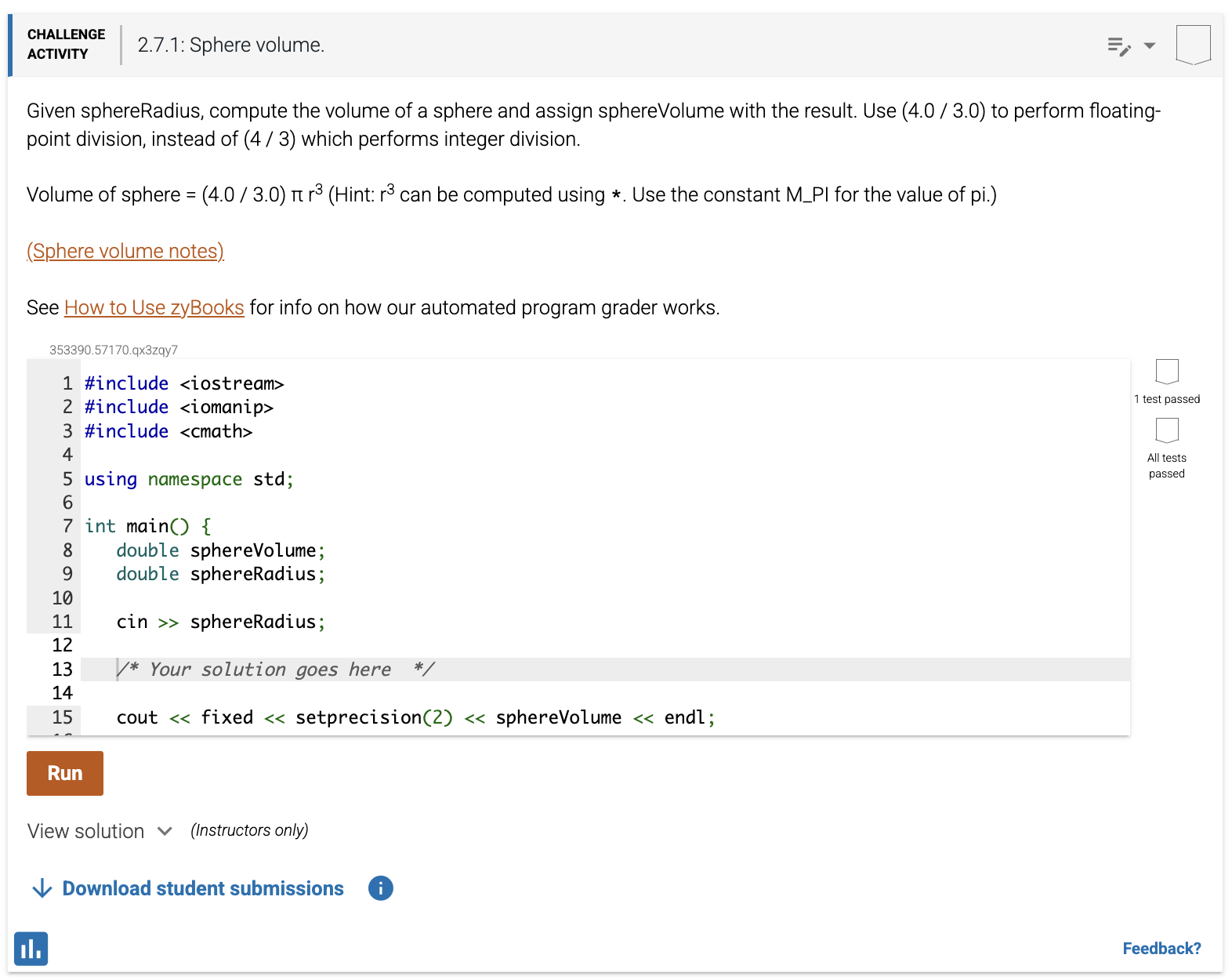
Task: Click the down-arrow download icon
Action: [x=42, y=888]
